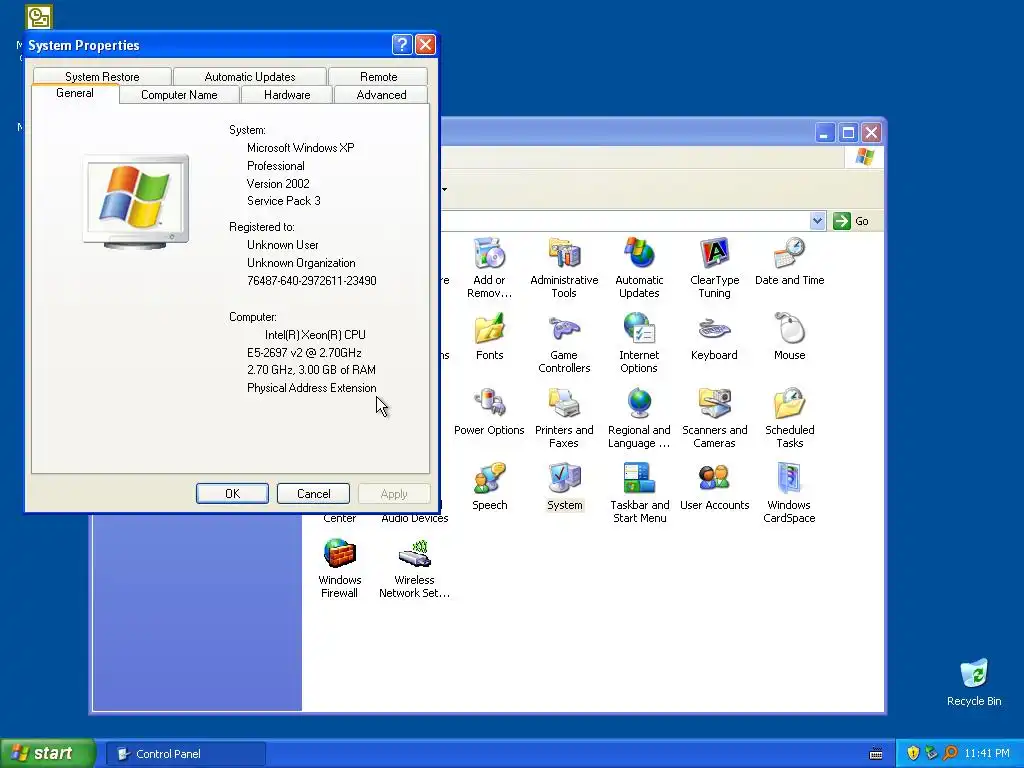Switch to the Advanced tab
The image size is (1024, 768).
pos(381,95)
